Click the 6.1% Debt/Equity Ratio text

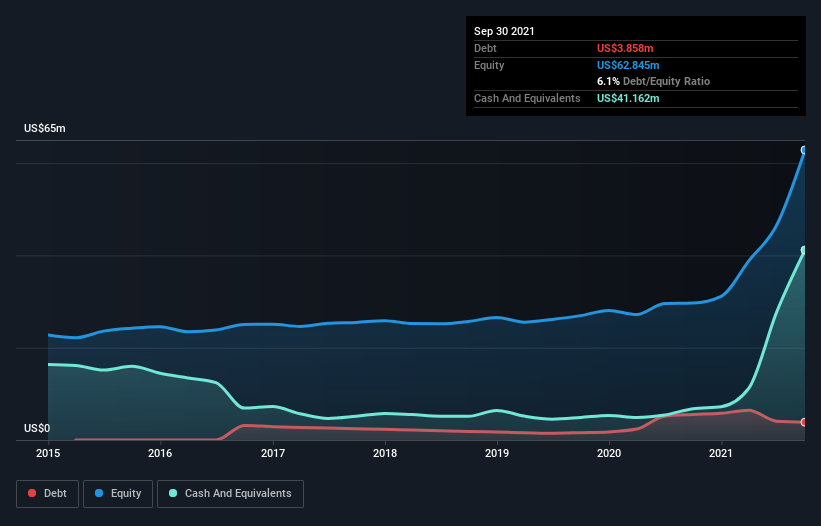click(653, 81)
